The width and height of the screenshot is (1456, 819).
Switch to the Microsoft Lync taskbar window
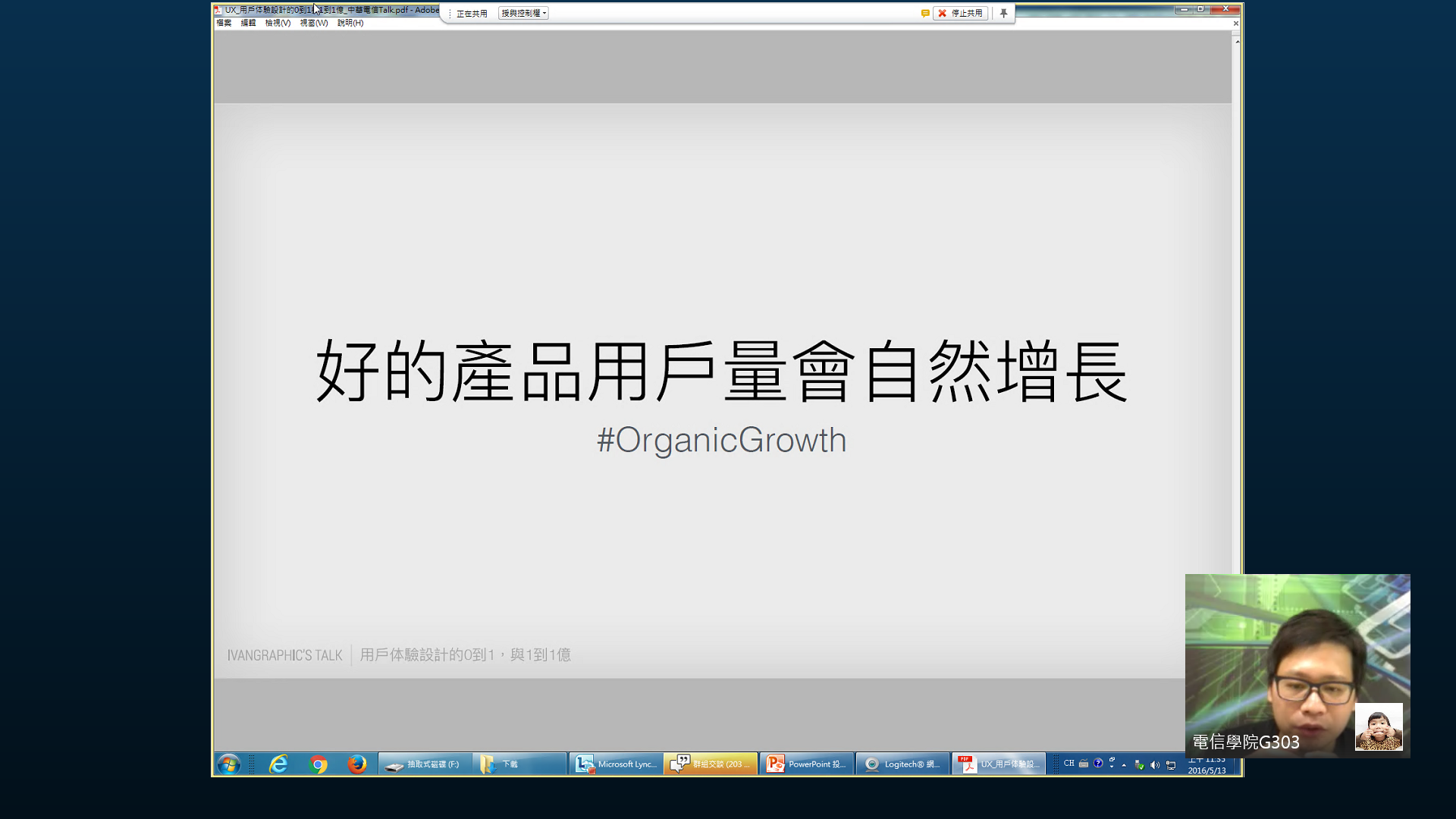[616, 764]
